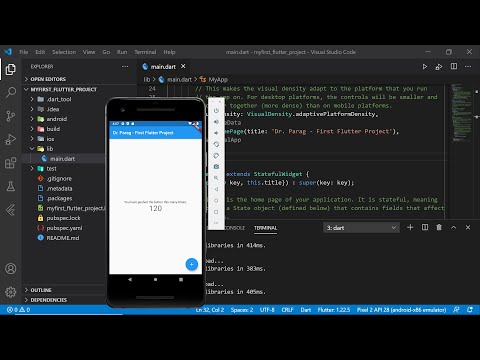Click the feedback icon in status bar
Viewport: 480px width, 360px height.
coord(456,310)
